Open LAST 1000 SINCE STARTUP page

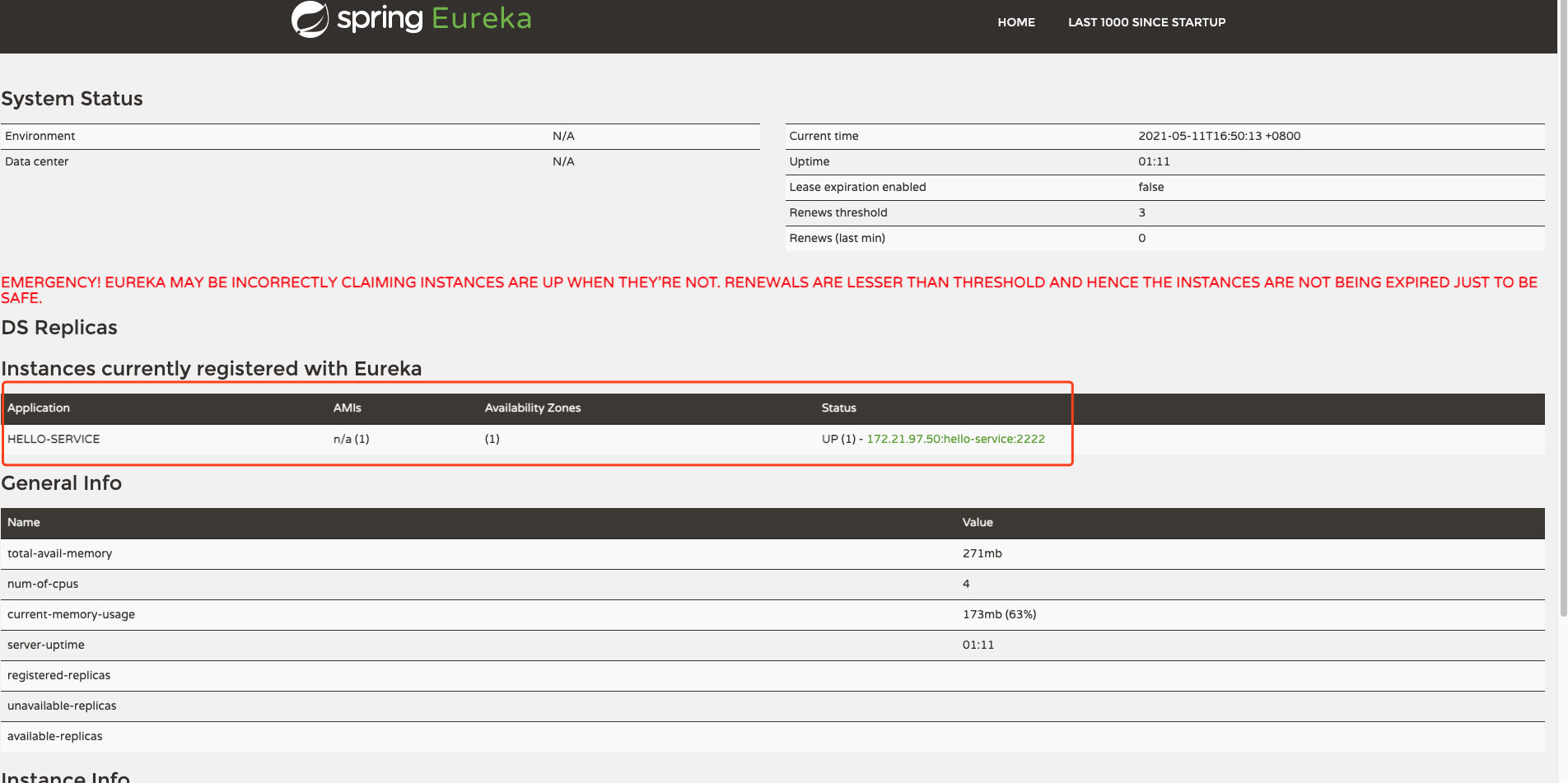click(x=1146, y=22)
